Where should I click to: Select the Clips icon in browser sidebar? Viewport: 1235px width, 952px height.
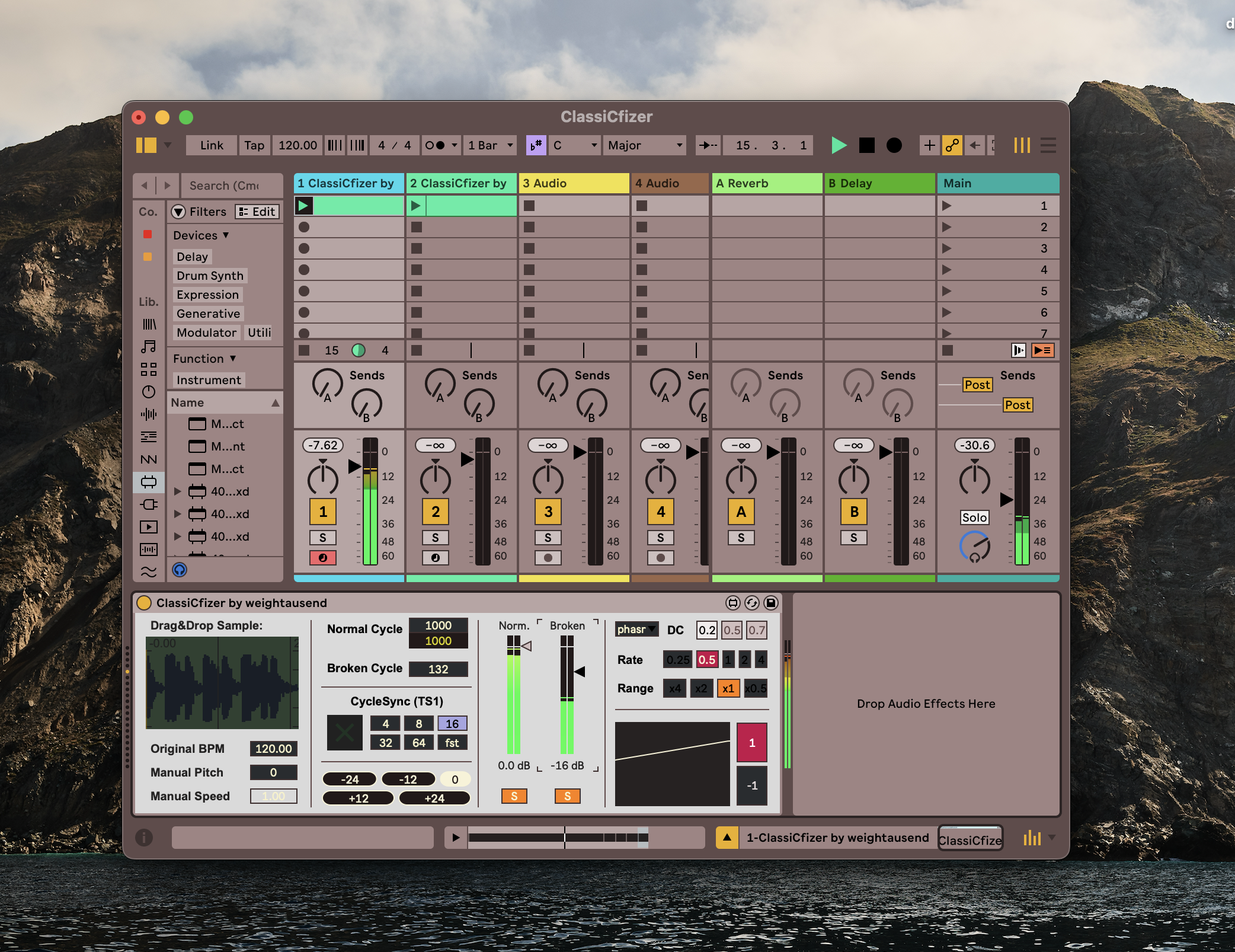point(149,527)
